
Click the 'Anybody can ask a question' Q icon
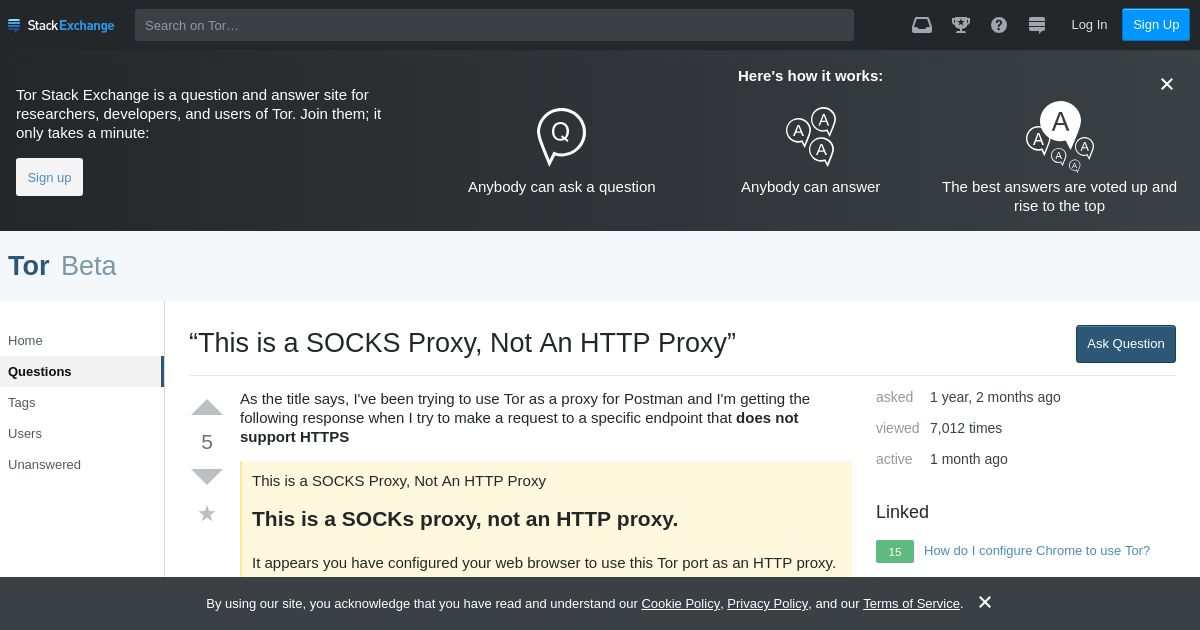(561, 136)
